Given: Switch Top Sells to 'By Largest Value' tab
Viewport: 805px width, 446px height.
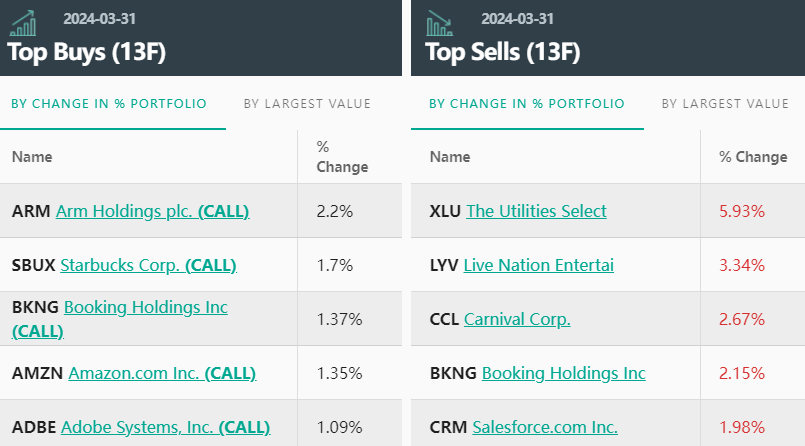Looking at the screenshot, I should 725,103.
